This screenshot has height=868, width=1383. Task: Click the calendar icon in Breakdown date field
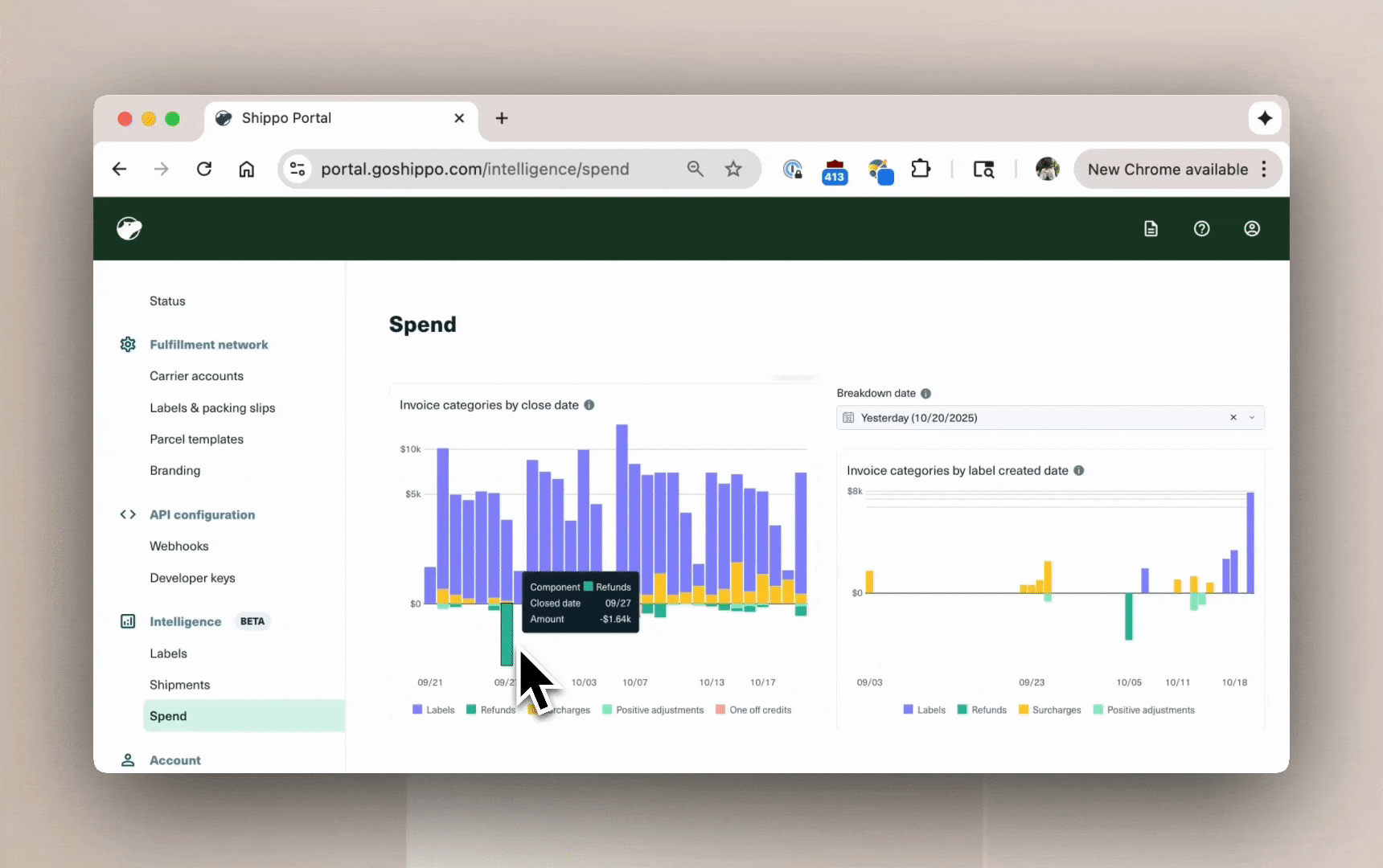click(x=848, y=418)
